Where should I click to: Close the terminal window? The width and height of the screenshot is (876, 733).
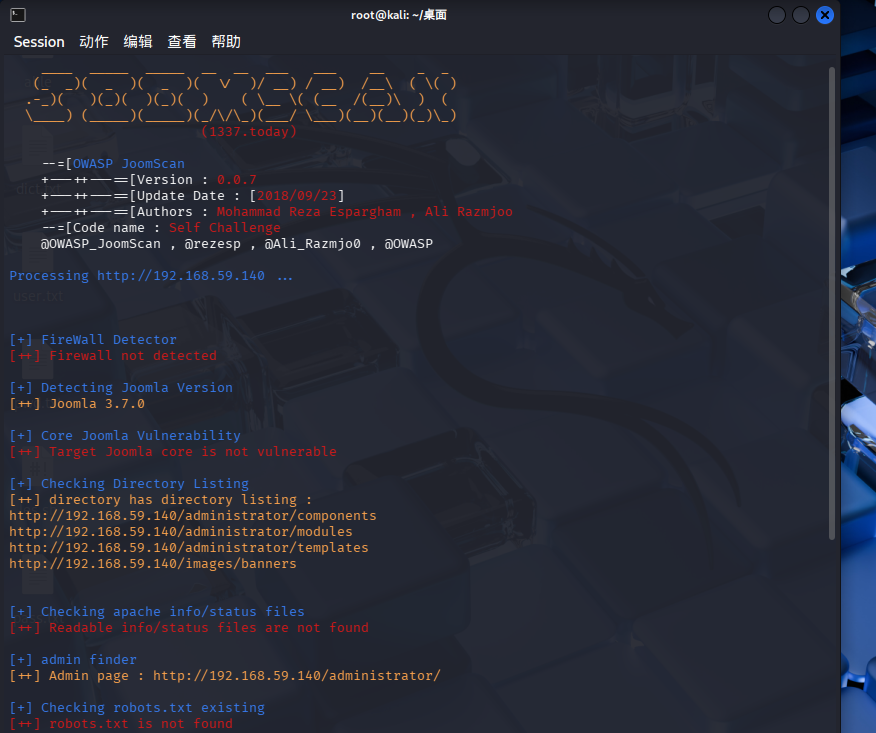coord(825,15)
